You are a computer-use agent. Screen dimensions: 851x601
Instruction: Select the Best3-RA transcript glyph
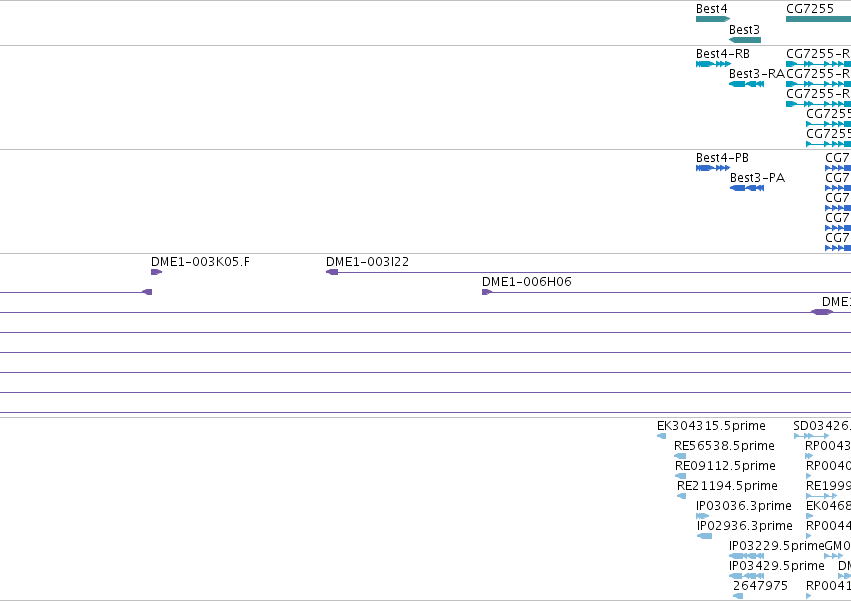pos(746,84)
